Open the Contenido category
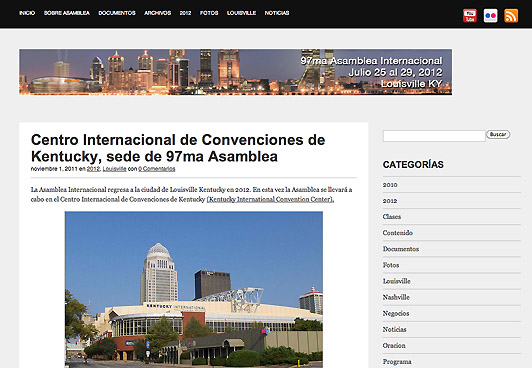532x368 pixels. click(398, 233)
